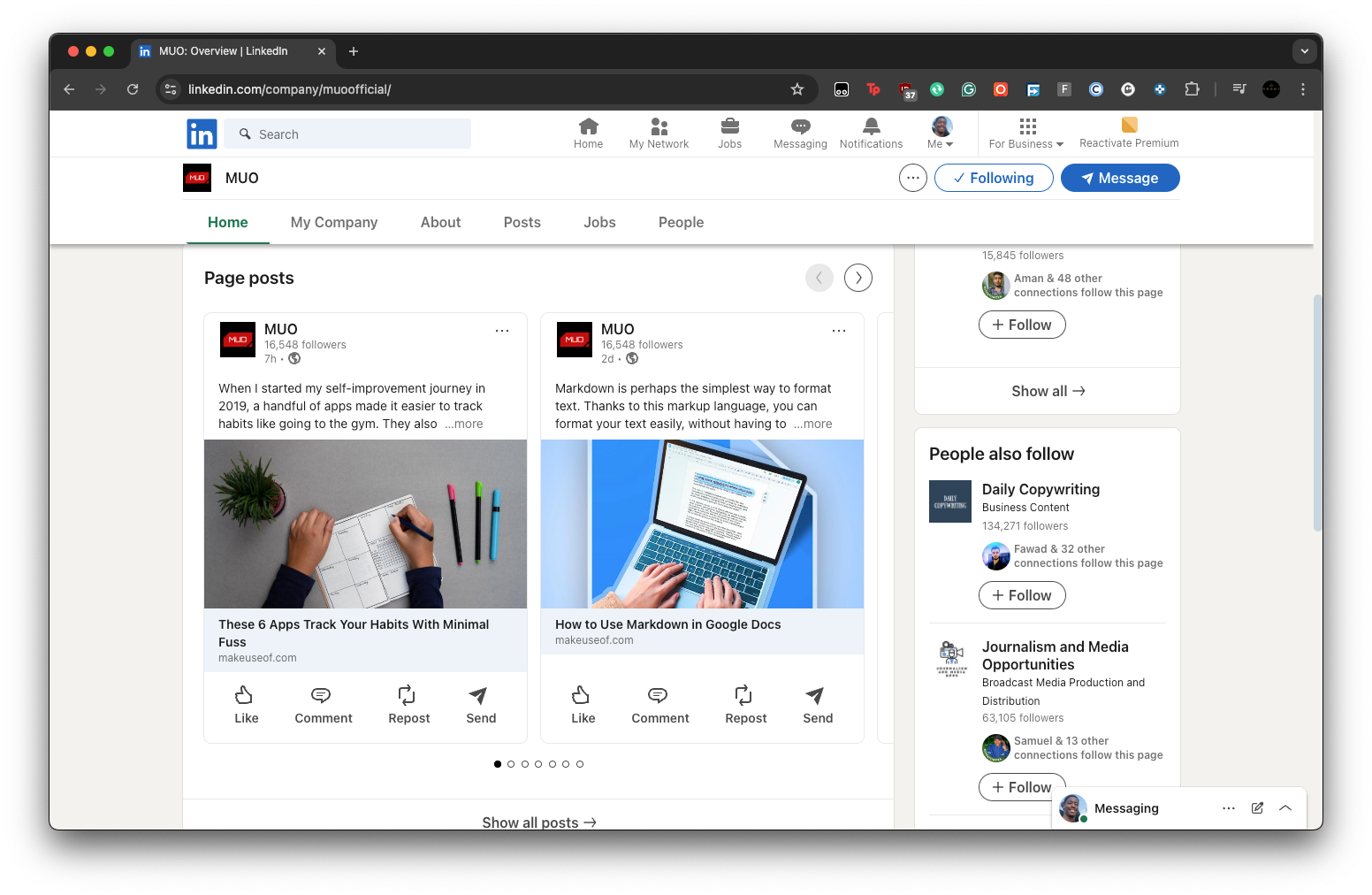The width and height of the screenshot is (1372, 895).
Task: Open the Jobs briefcase icon
Action: (729, 131)
